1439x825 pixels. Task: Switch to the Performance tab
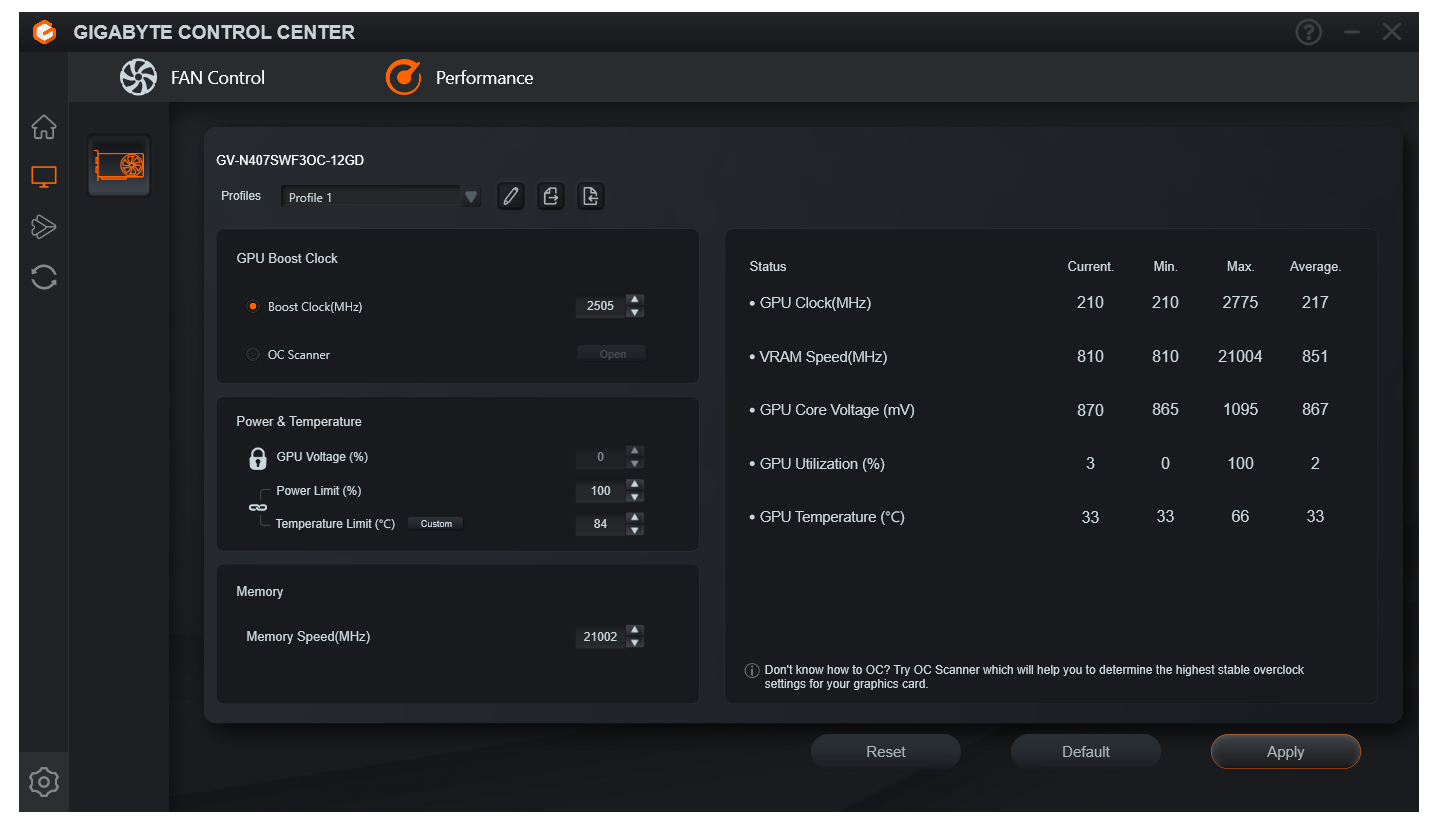coord(460,77)
